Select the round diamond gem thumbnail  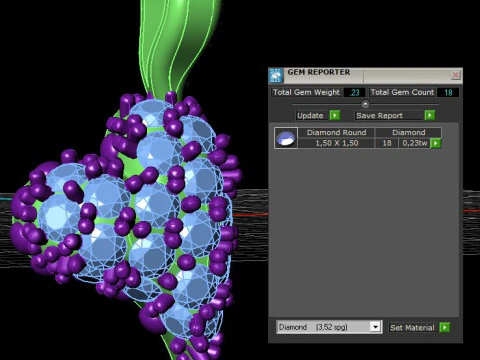(x=286, y=138)
